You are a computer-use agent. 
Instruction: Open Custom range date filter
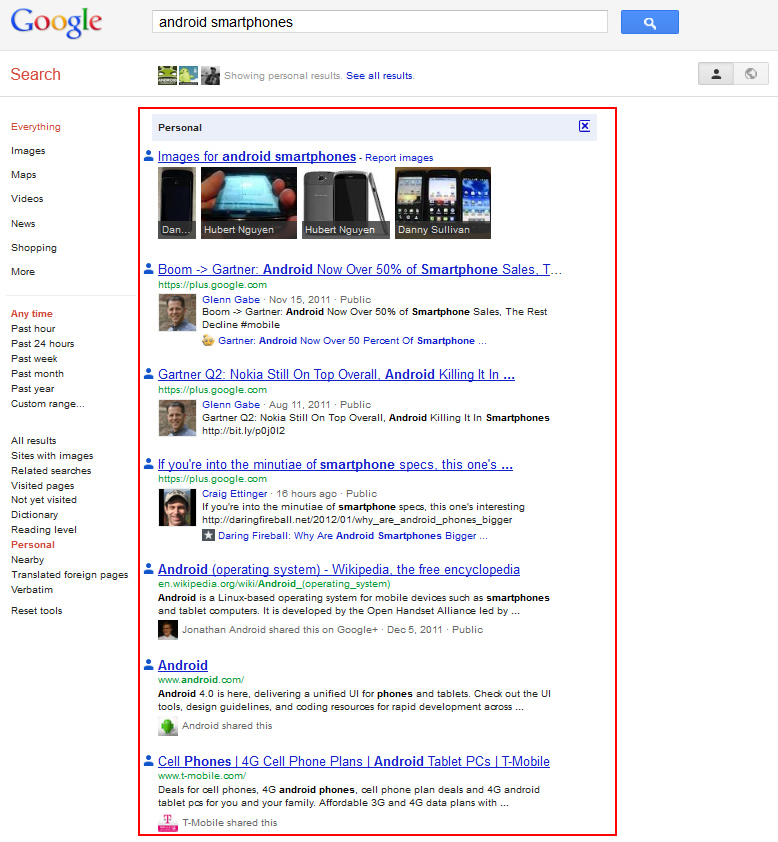tap(48, 404)
